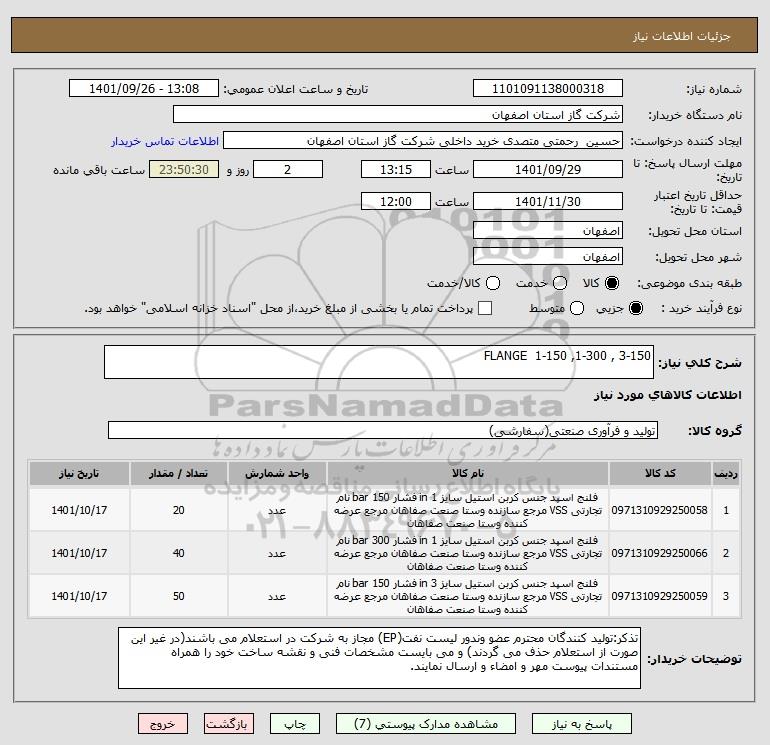Click row 1 flange 1 in 150 bar description
The height and width of the screenshot is (745, 770).
tap(468, 510)
